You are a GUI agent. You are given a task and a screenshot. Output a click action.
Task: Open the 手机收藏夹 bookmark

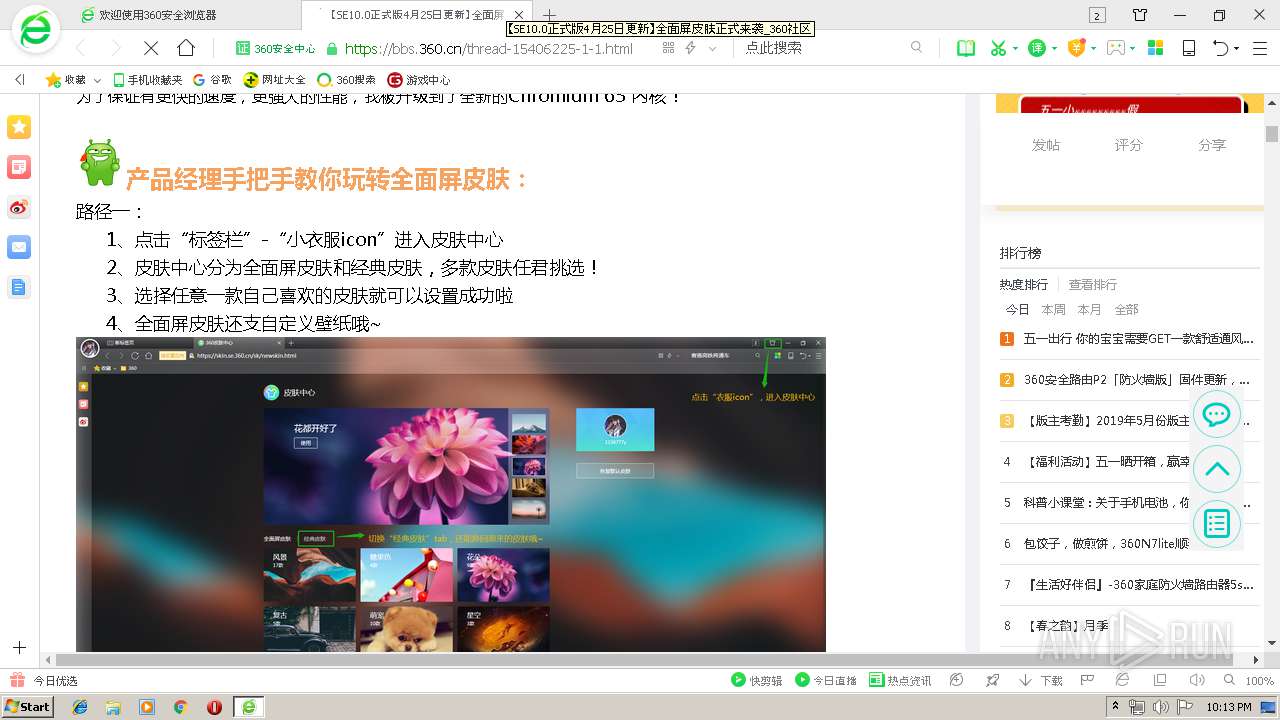148,80
